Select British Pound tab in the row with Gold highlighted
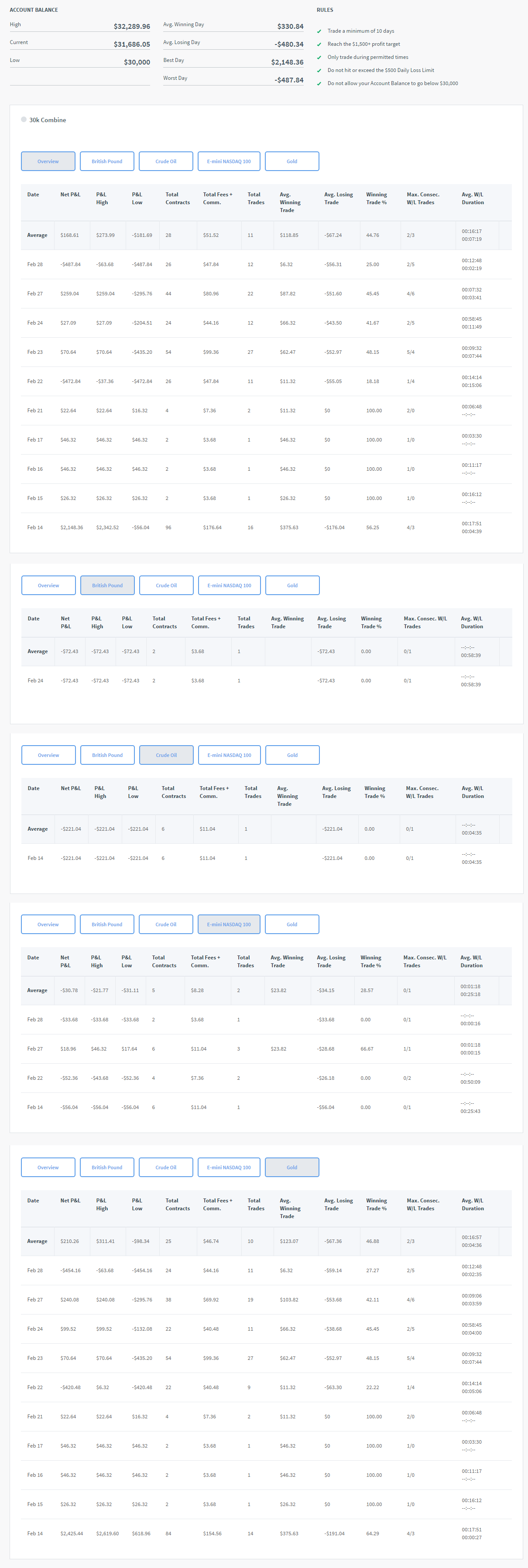This screenshot has height=1568, width=528. [x=107, y=1167]
